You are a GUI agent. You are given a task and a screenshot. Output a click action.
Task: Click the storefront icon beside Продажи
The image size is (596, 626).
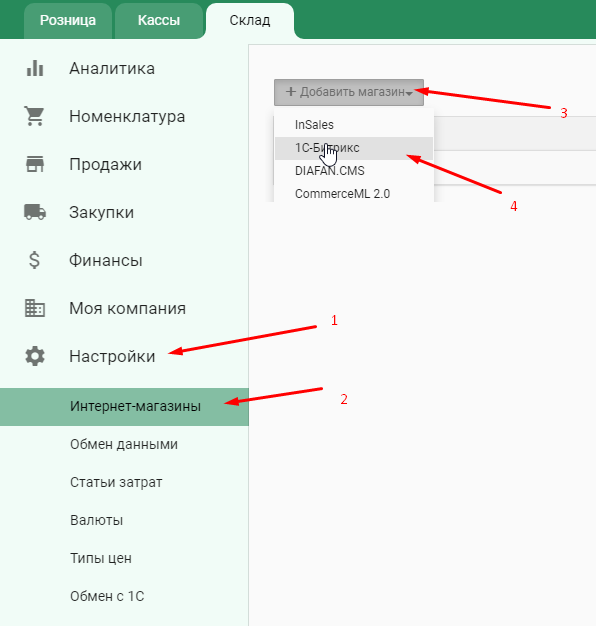click(35, 164)
